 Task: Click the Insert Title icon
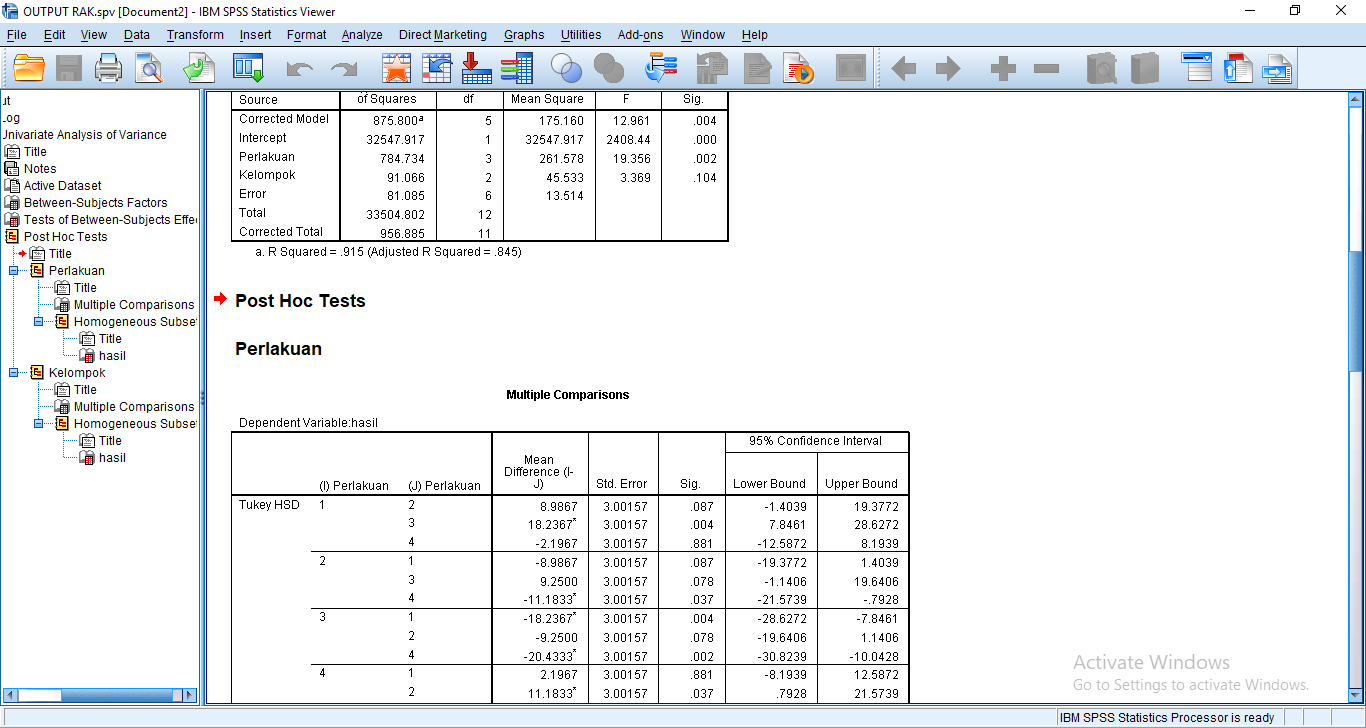pos(1237,68)
